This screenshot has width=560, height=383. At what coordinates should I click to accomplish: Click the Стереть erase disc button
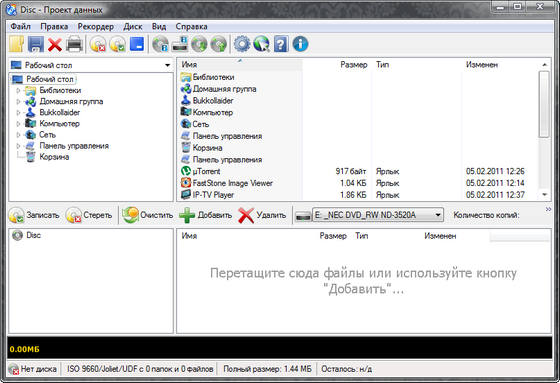[89, 215]
